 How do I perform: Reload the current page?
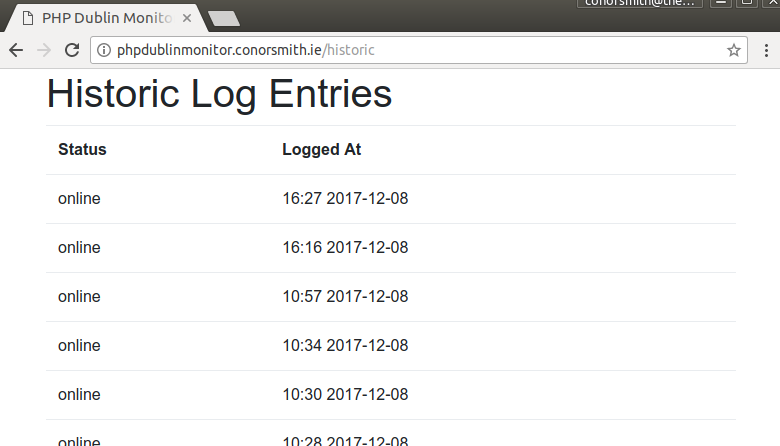(72, 50)
